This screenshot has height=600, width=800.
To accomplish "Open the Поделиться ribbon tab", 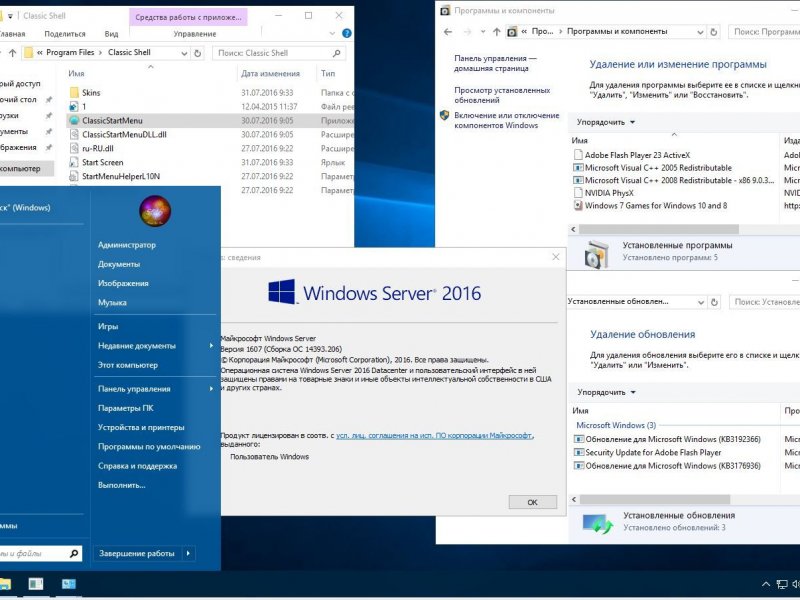I will point(65,34).
